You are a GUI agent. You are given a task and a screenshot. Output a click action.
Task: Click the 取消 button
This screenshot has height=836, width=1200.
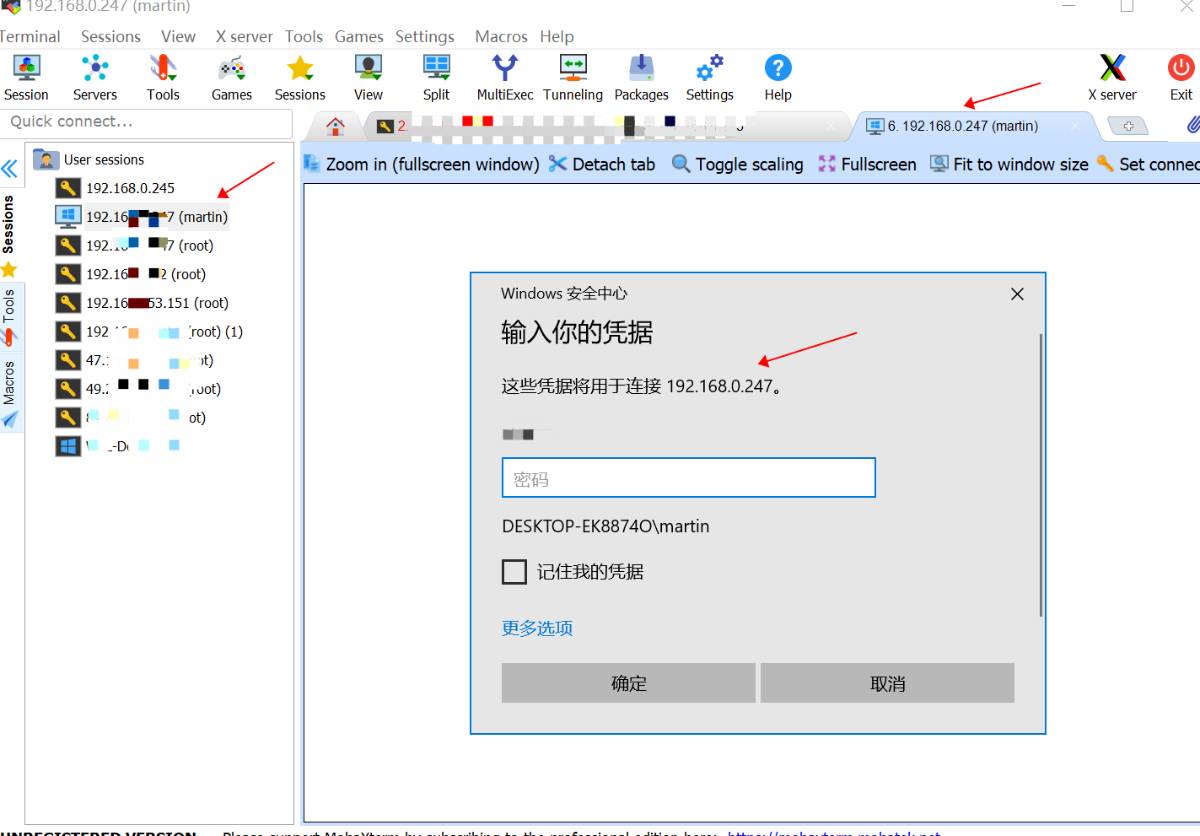coord(887,683)
